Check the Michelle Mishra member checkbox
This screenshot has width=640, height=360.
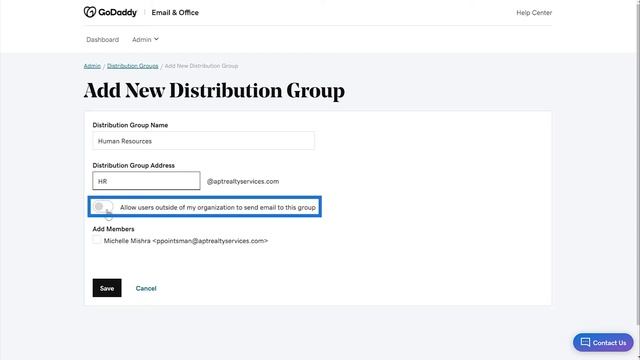pyautogui.click(x=97, y=240)
